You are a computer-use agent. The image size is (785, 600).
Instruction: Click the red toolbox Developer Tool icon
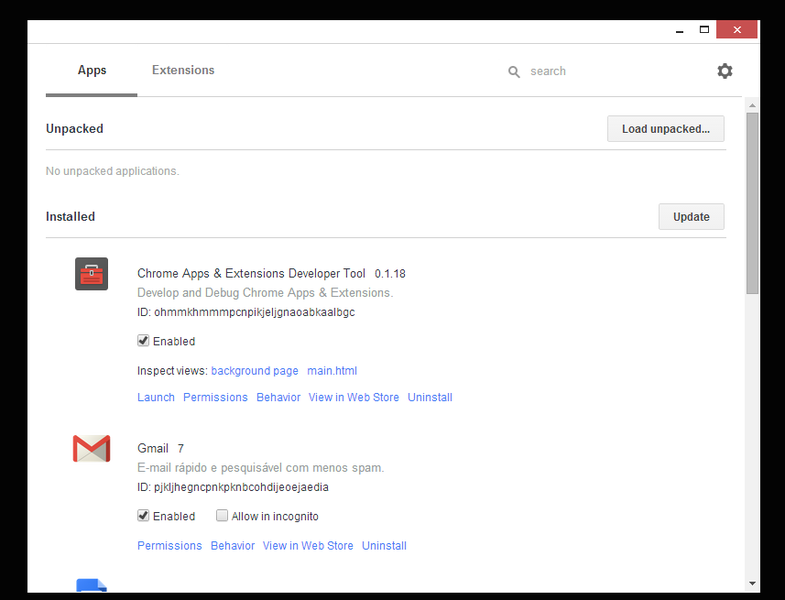(x=92, y=274)
